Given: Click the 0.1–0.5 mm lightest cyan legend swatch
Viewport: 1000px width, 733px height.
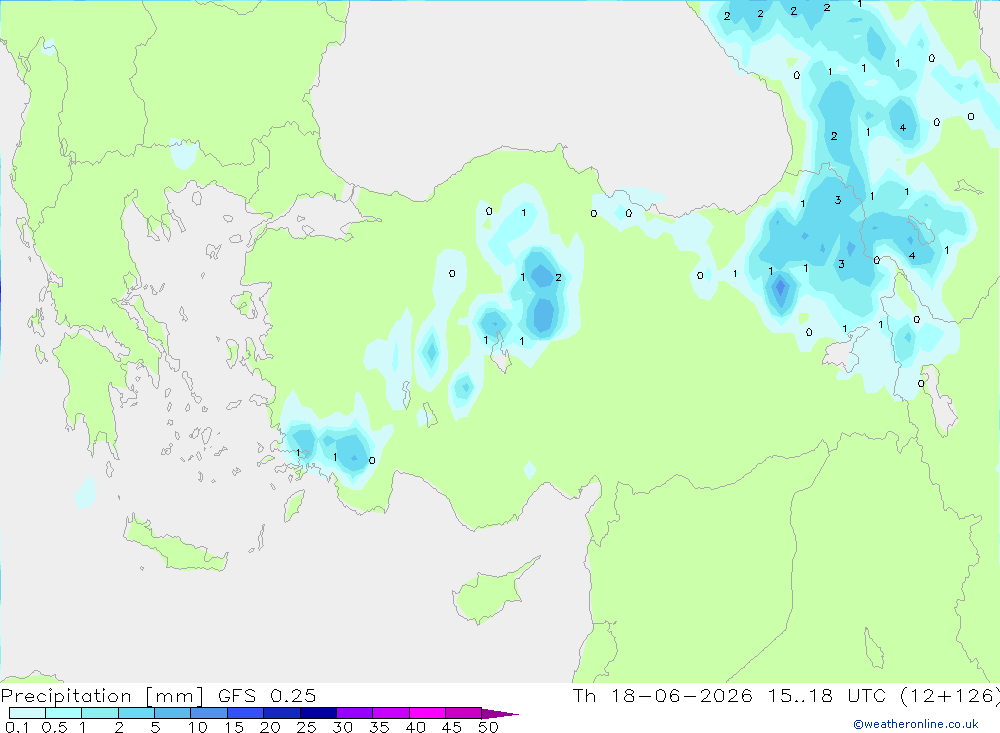Looking at the screenshot, I should point(27,713).
